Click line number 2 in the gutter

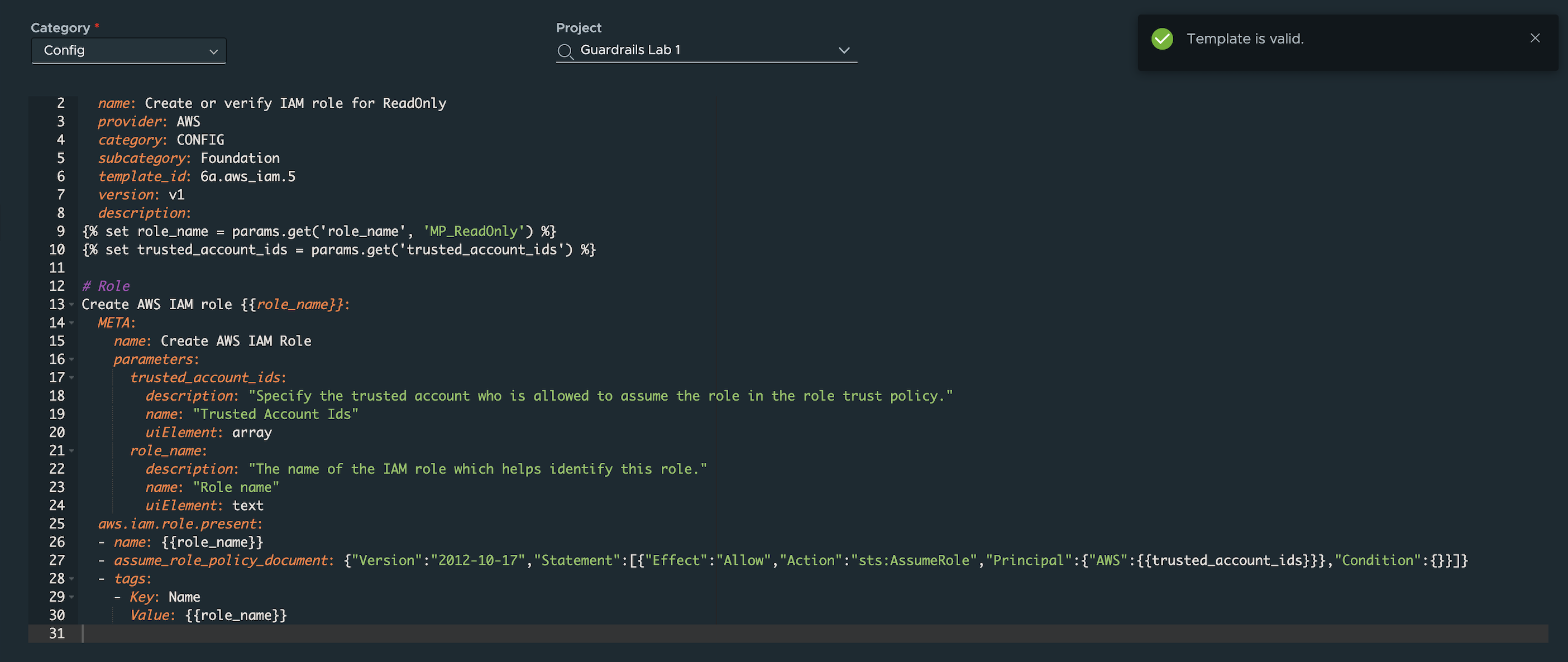60,103
